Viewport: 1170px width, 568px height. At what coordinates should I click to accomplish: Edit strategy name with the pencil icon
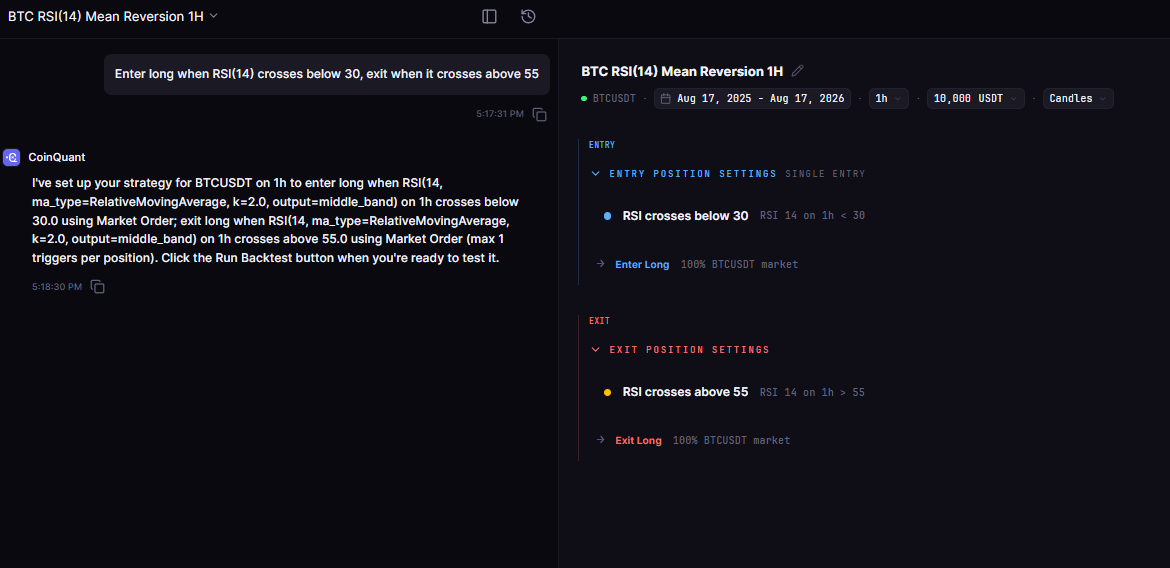[x=798, y=71]
